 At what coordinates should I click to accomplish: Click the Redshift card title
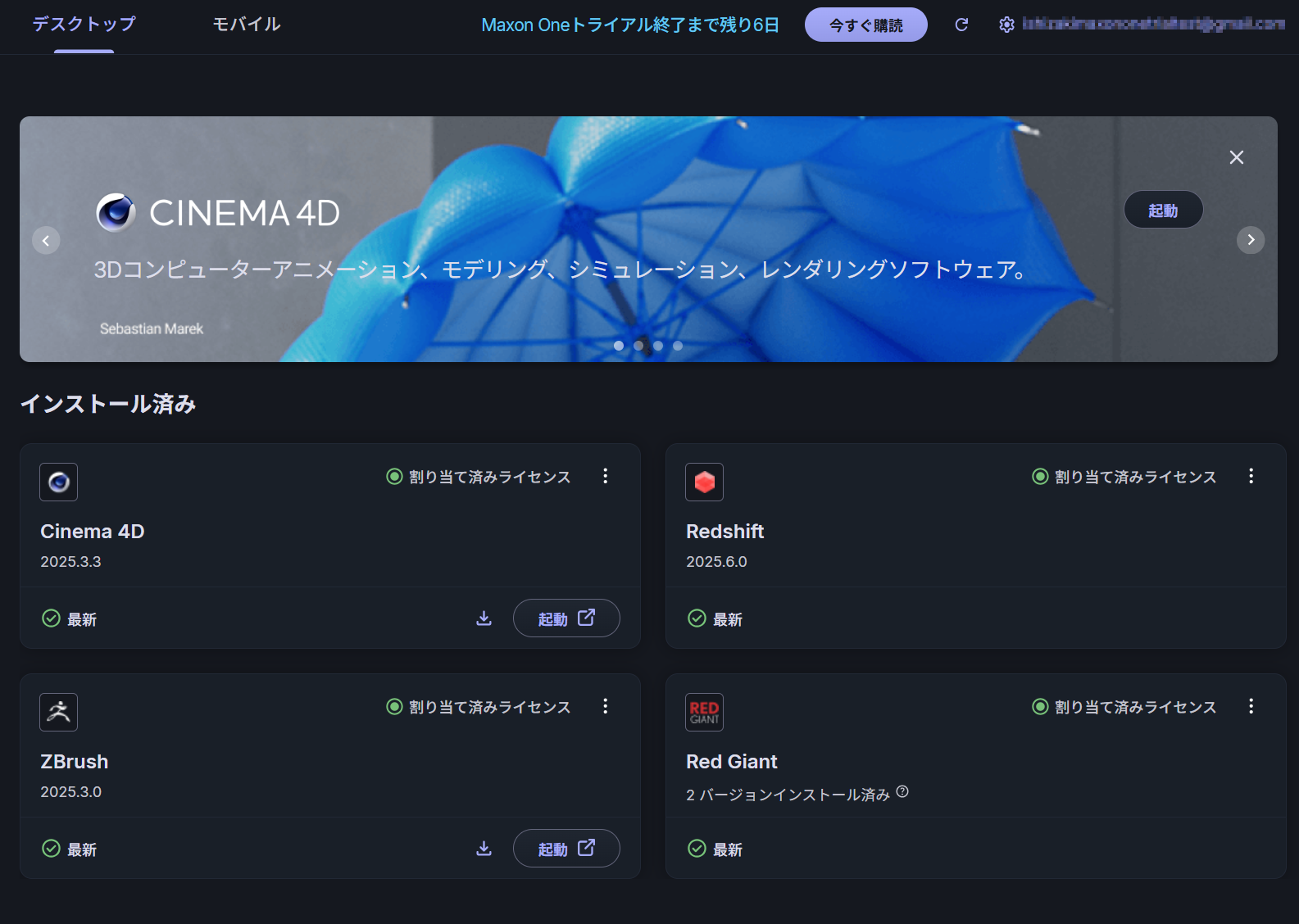tap(725, 532)
